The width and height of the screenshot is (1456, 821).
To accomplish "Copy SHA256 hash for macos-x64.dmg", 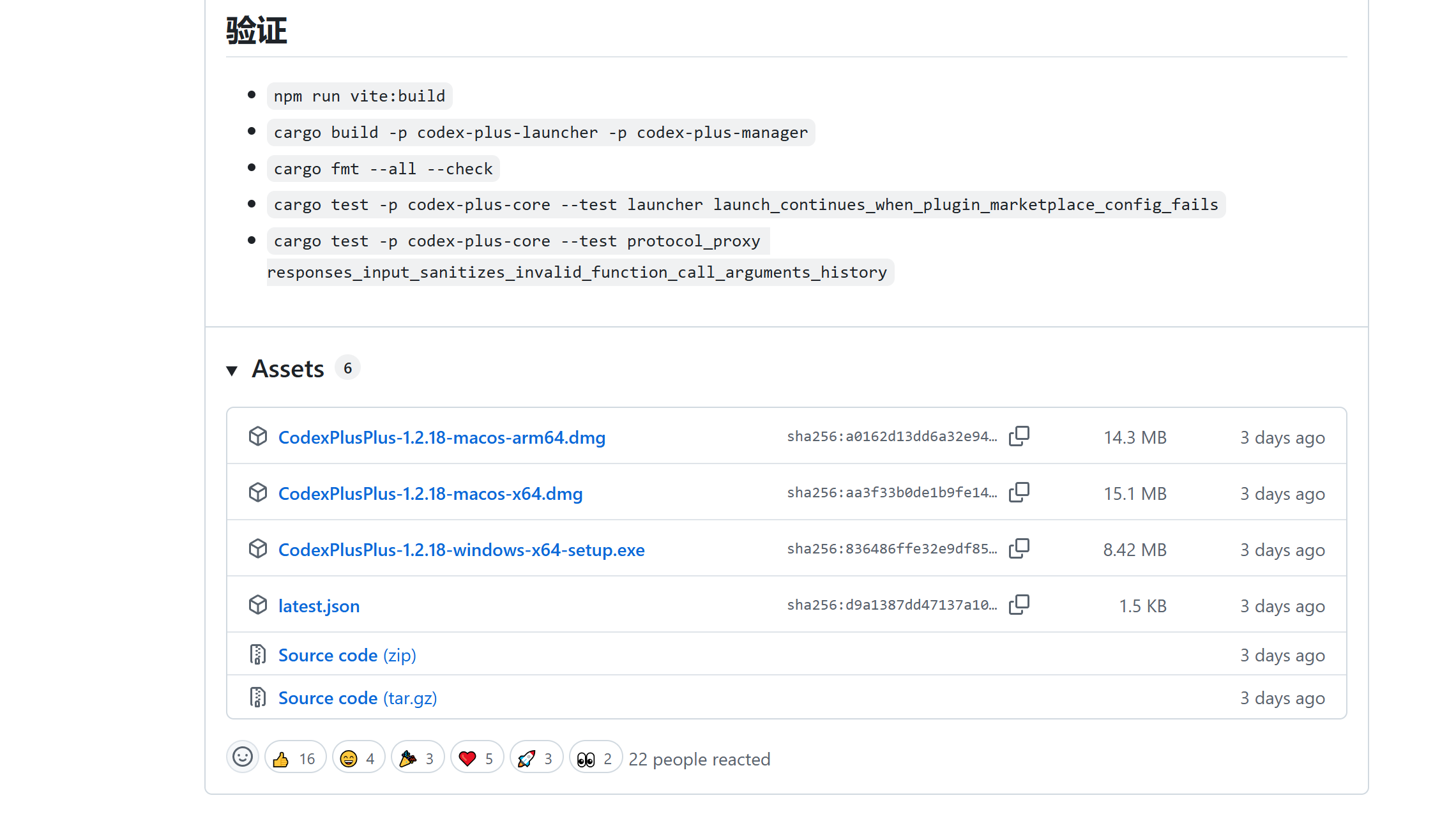I will click(1019, 493).
